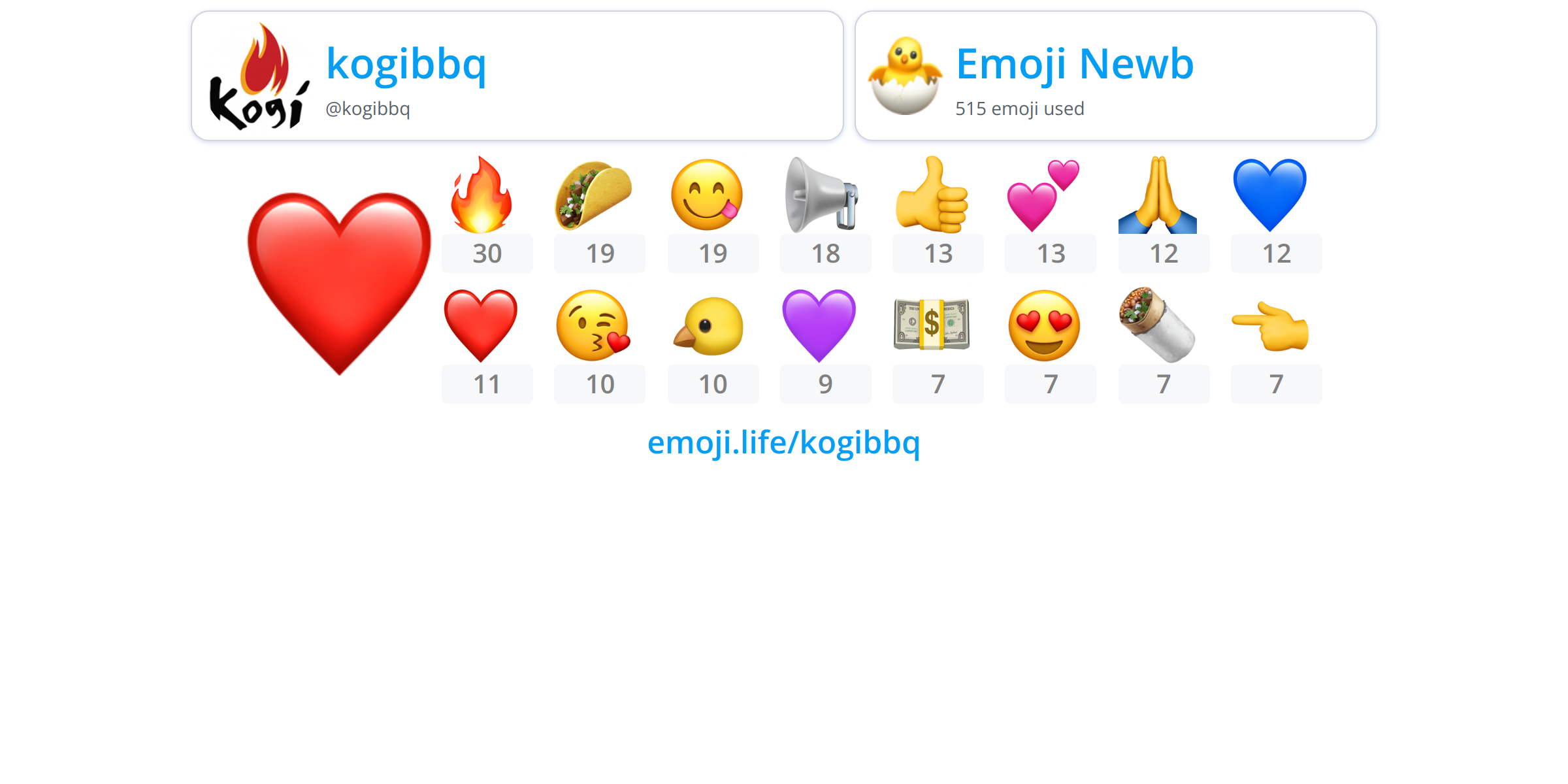Select the baby chick head emoji

708,325
